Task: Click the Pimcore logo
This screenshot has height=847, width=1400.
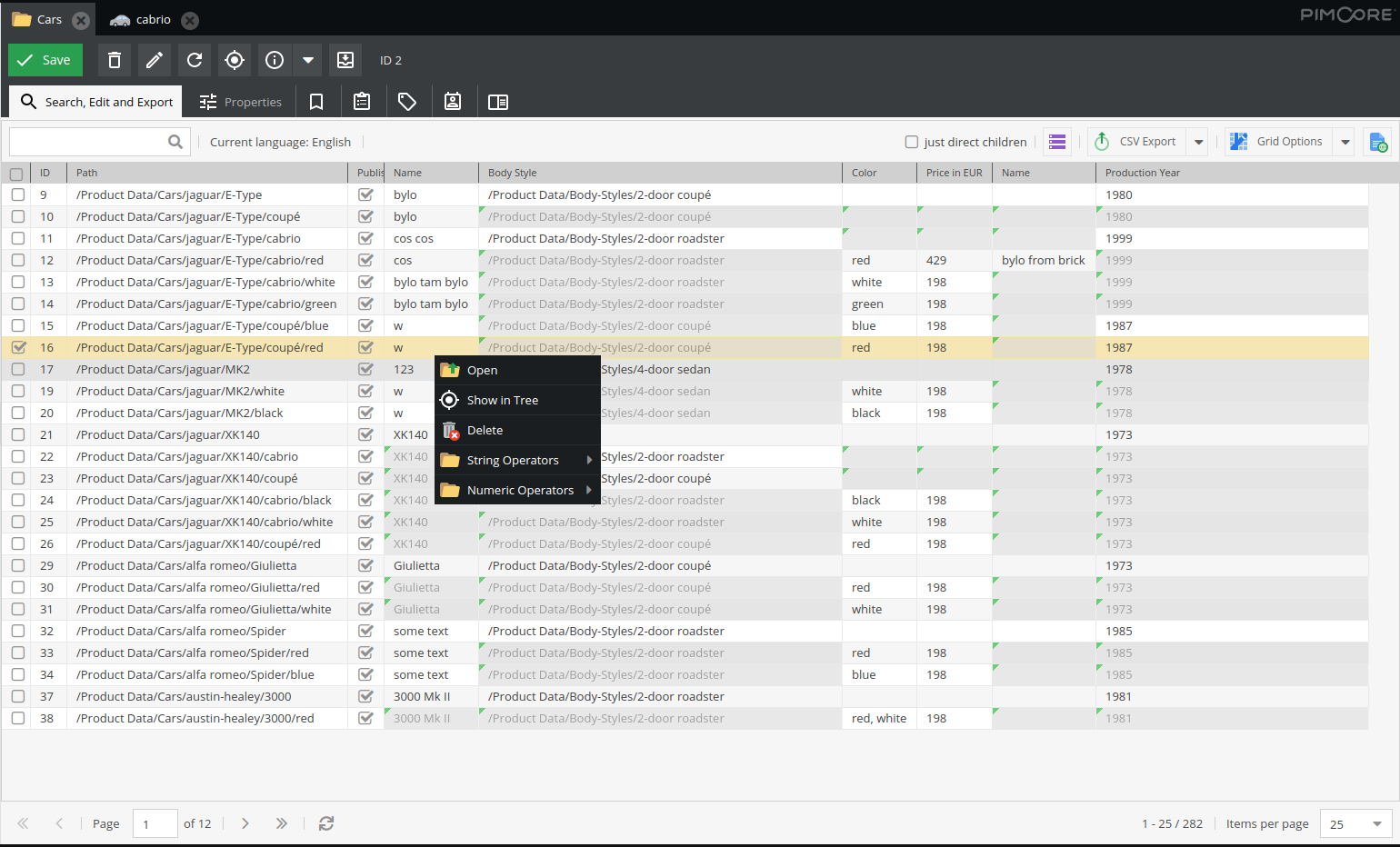Action: [1345, 15]
